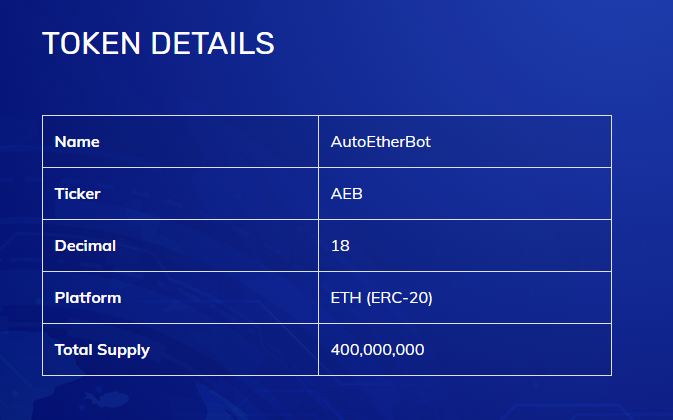
Task: Click the decimal value 18
Action: 340,246
